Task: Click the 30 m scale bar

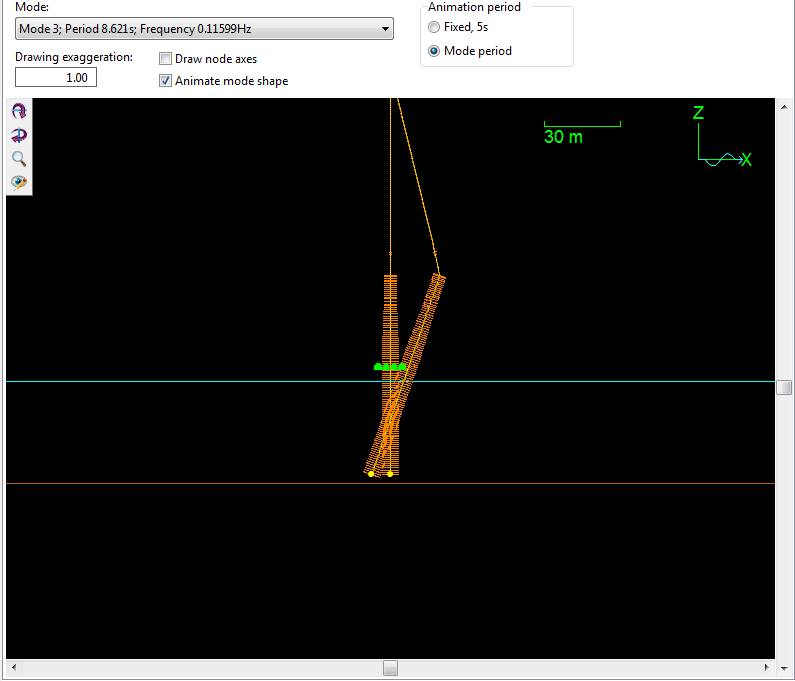Action: tap(582, 125)
